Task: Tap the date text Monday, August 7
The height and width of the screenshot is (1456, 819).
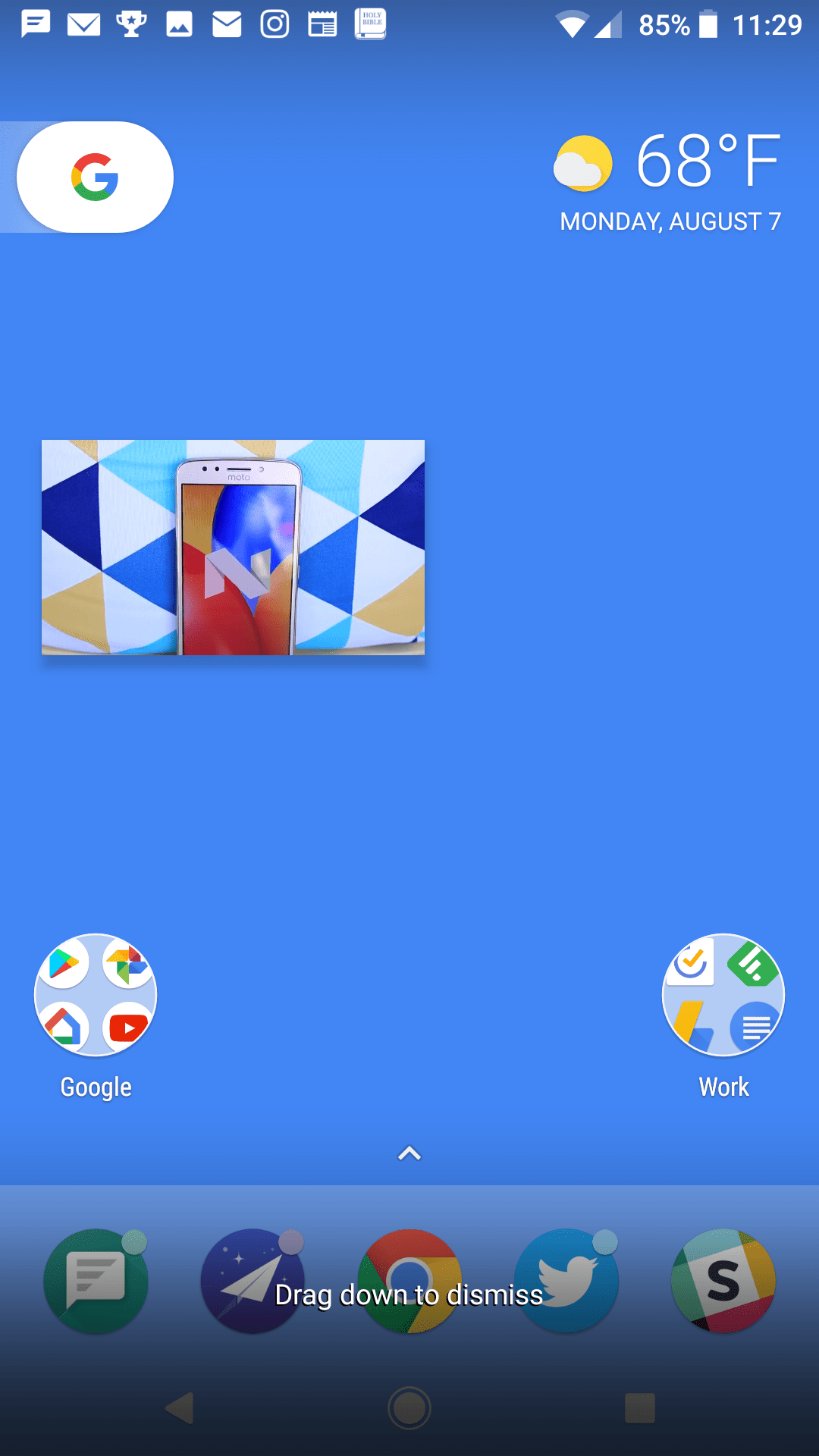Action: [670, 221]
